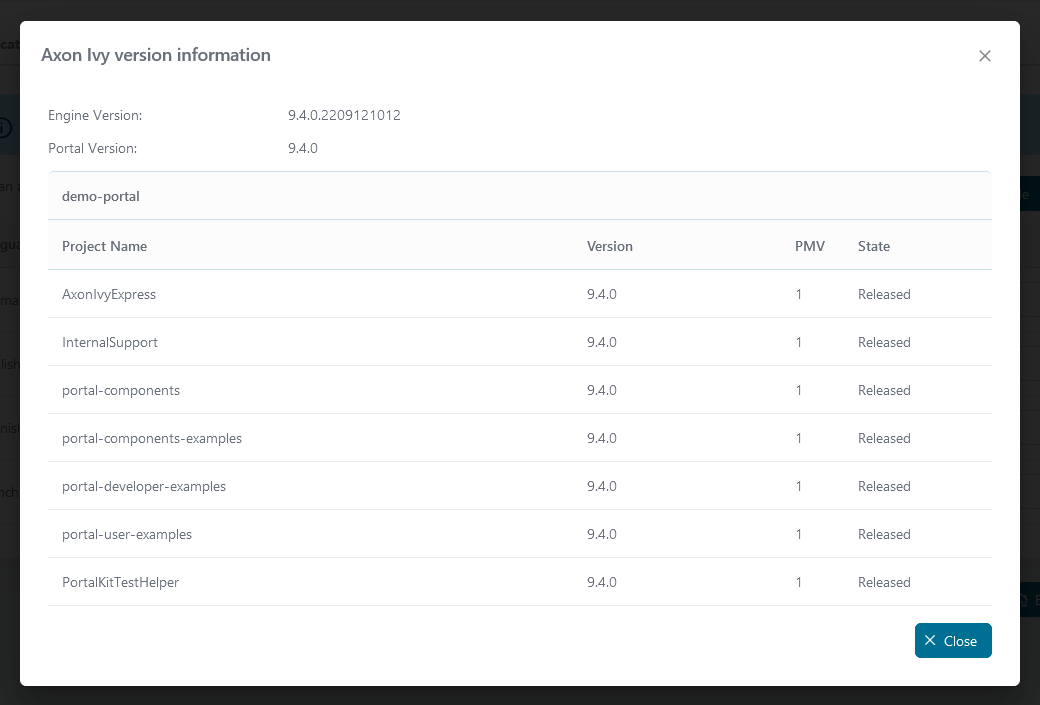Click the Project Name column header

(x=104, y=246)
